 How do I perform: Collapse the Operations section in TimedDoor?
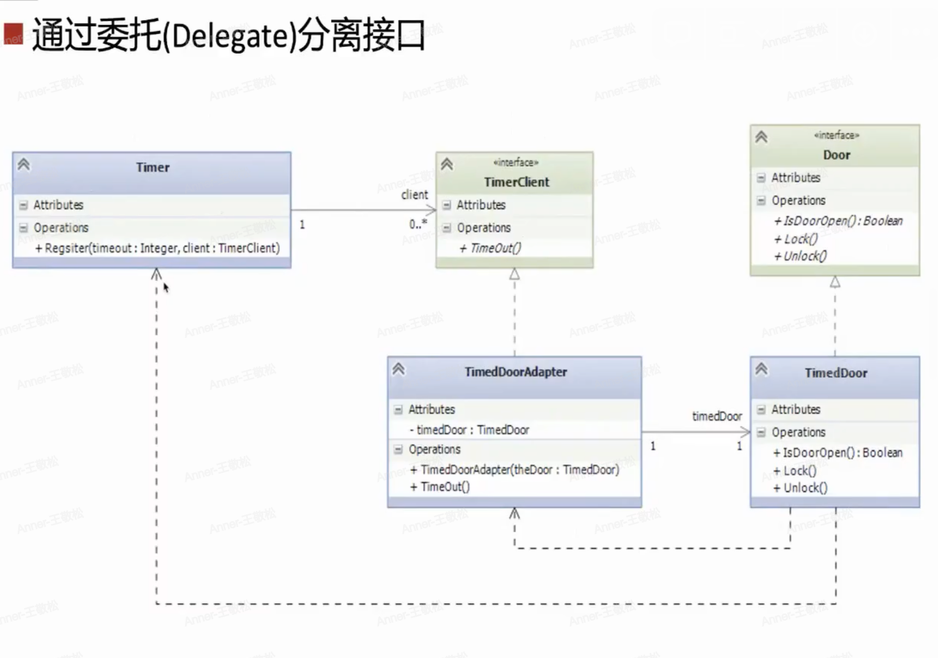[x=761, y=433]
